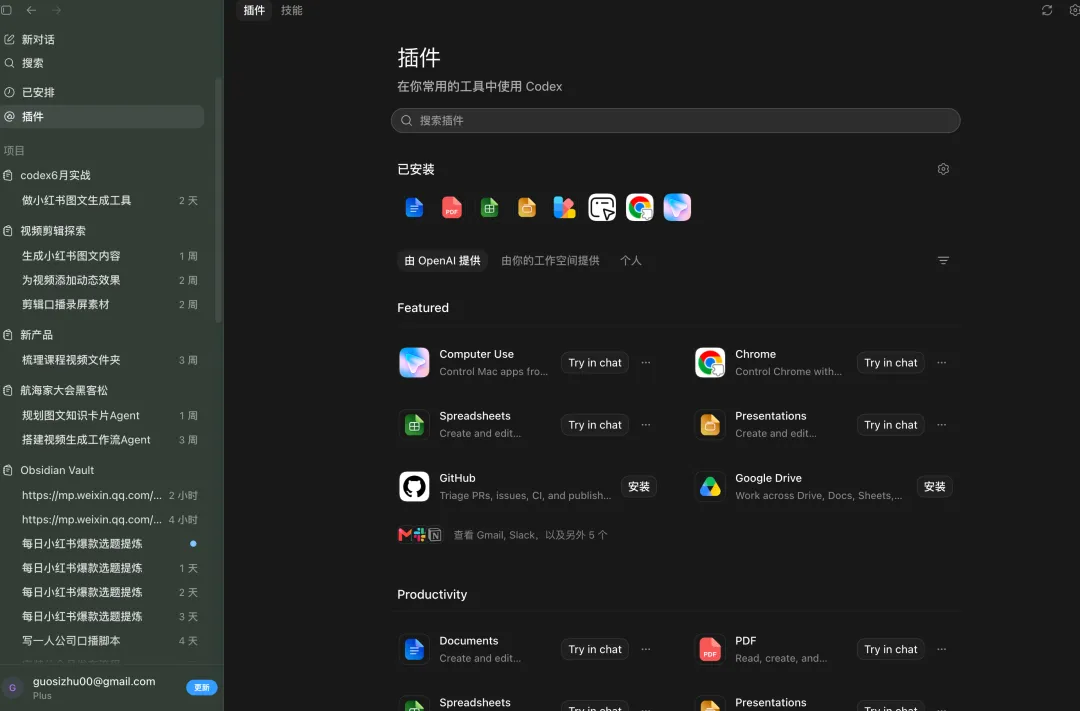Go back with the left arrow

pyautogui.click(x=31, y=10)
